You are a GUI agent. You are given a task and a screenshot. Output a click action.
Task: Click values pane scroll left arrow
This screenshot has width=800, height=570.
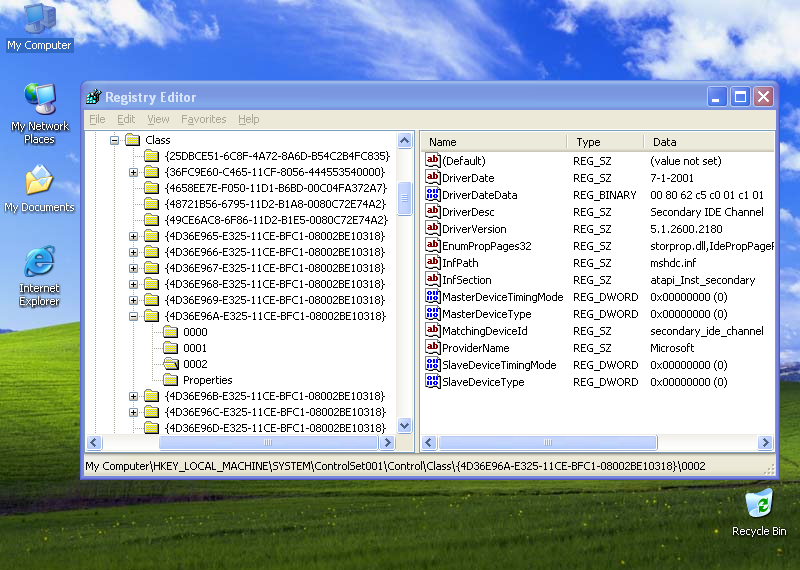pyautogui.click(x=429, y=442)
